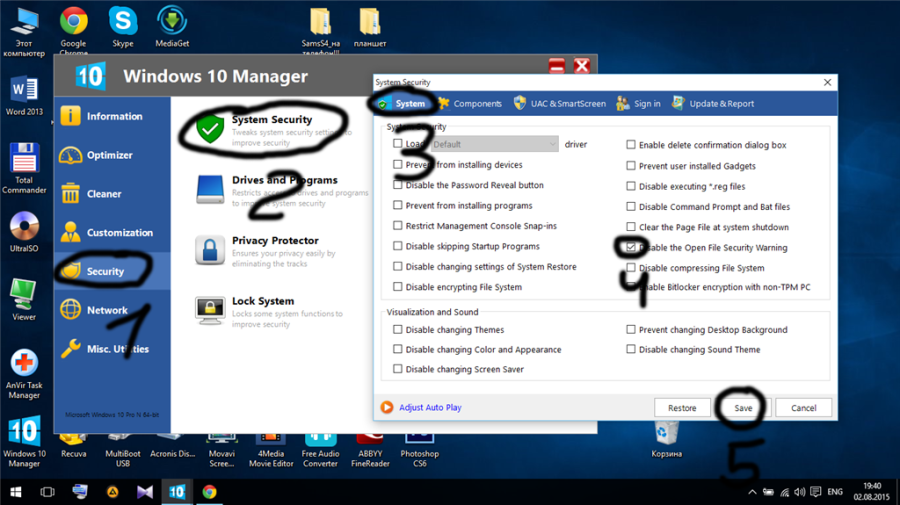Image resolution: width=900 pixels, height=505 pixels.
Task: Click the Adjust Auto Play play icon
Action: click(387, 407)
